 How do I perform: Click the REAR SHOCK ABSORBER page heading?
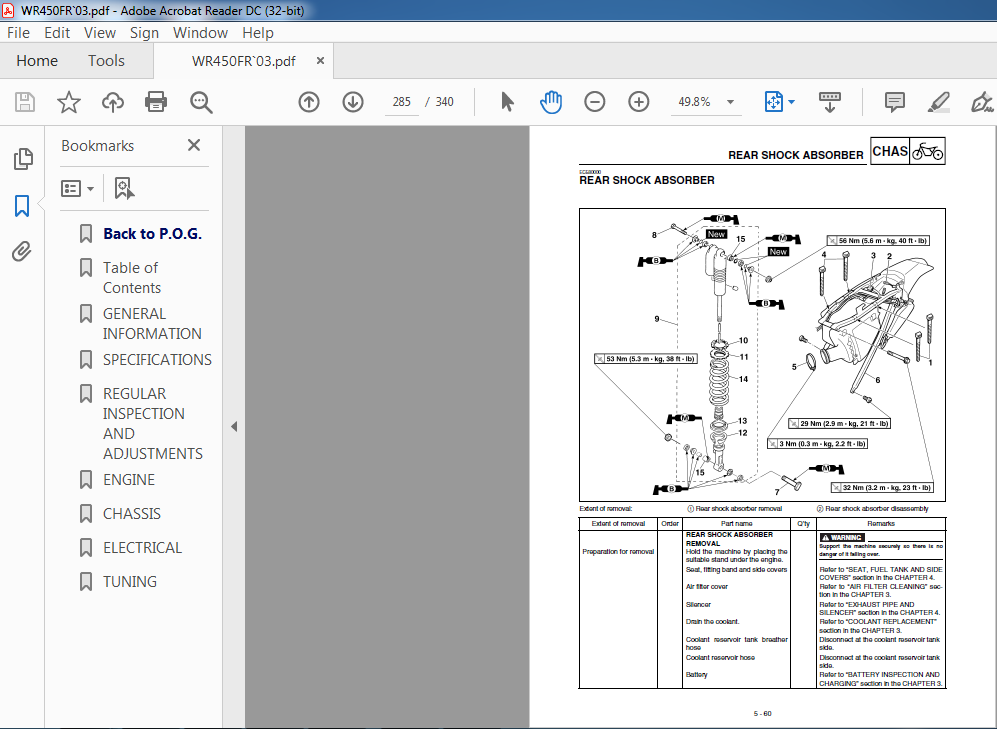tap(647, 181)
